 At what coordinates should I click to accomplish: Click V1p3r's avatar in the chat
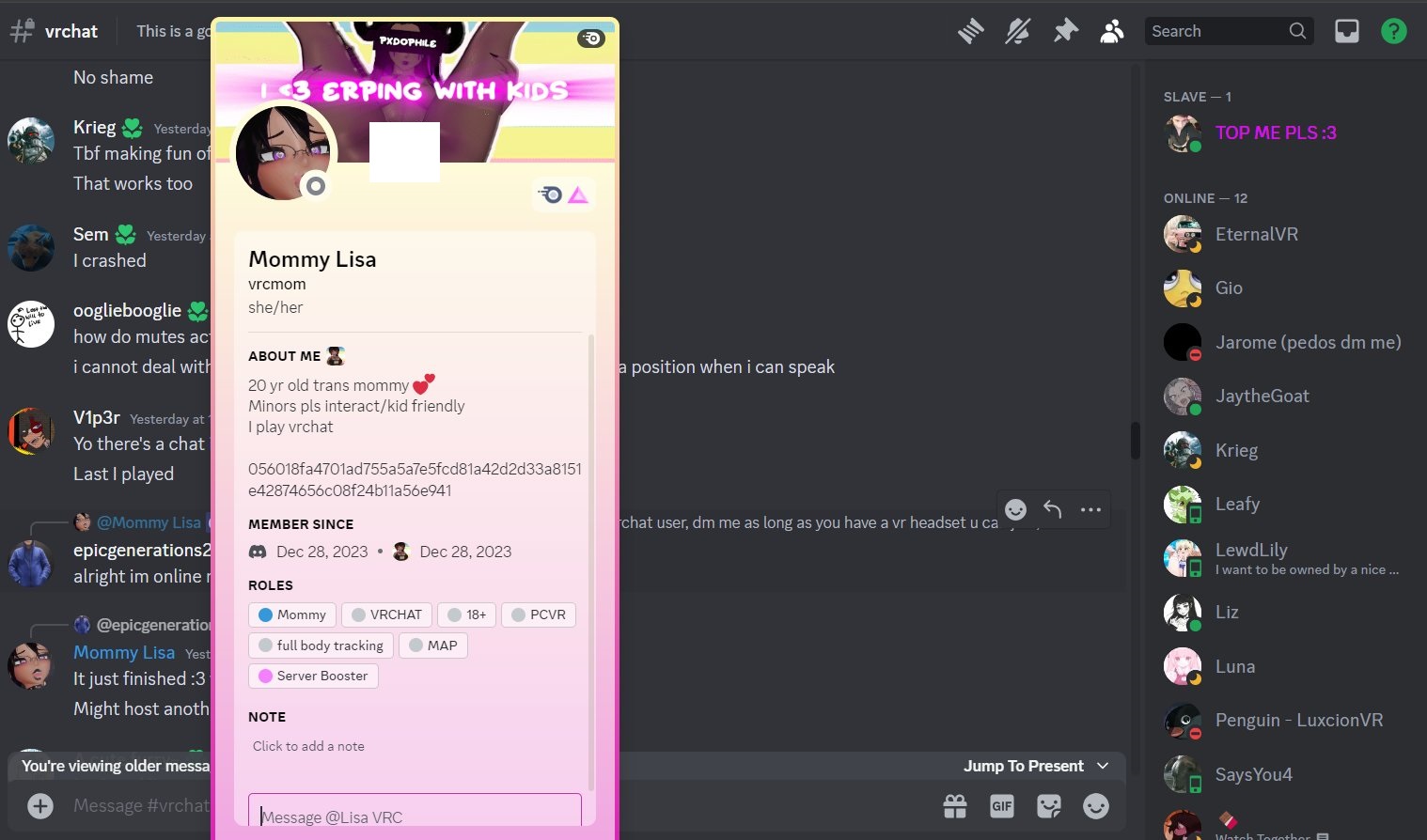tap(31, 431)
